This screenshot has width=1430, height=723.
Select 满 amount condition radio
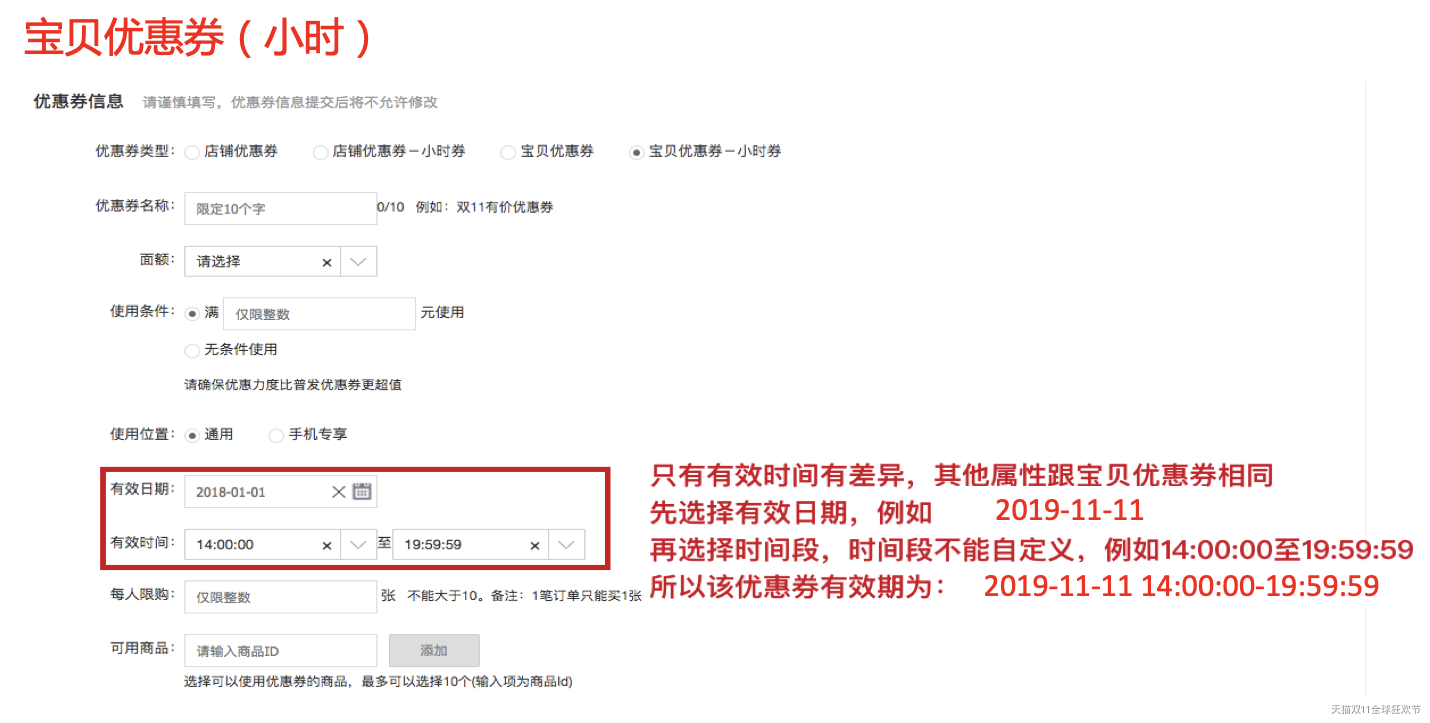point(192,313)
